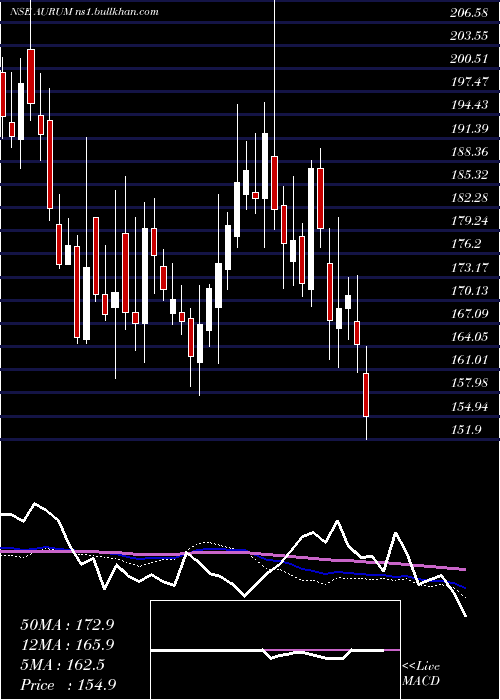Screen dimensions: 500x700
Task: Click the 179.24 axis label
Action: click(x=469, y=221)
